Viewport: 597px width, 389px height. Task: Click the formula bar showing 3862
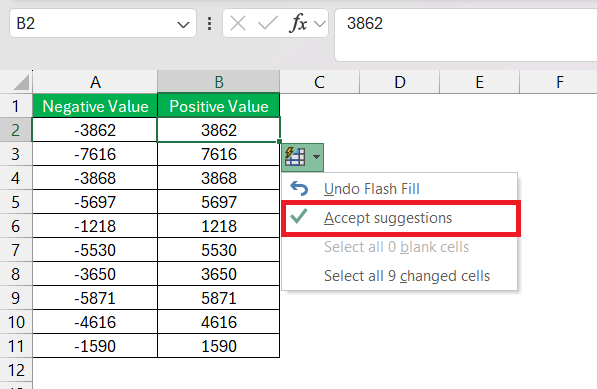pos(466,34)
